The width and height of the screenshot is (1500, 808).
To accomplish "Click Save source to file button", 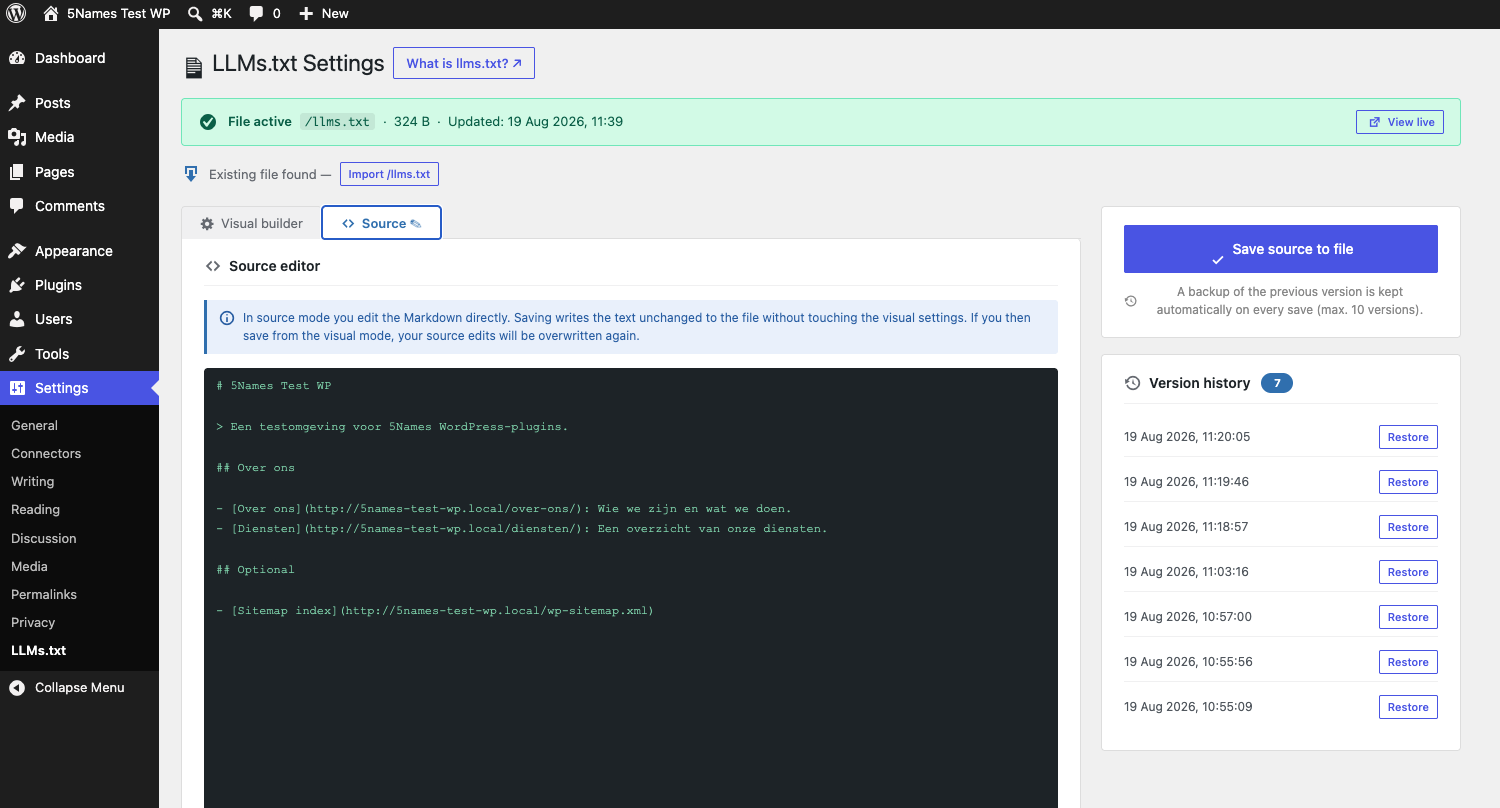I will click(x=1280, y=249).
